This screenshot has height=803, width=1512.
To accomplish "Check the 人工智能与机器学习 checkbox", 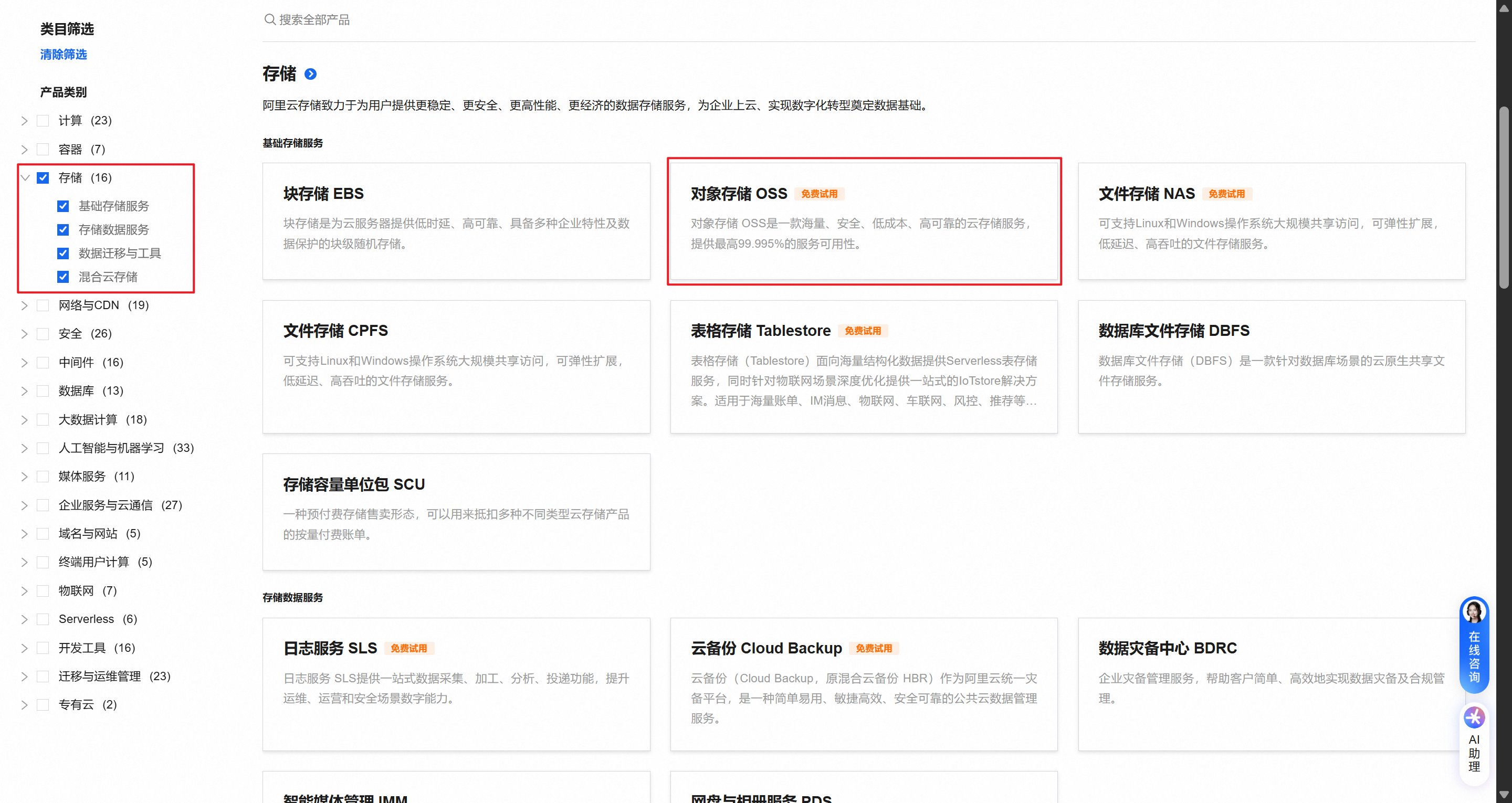I will 43,448.
